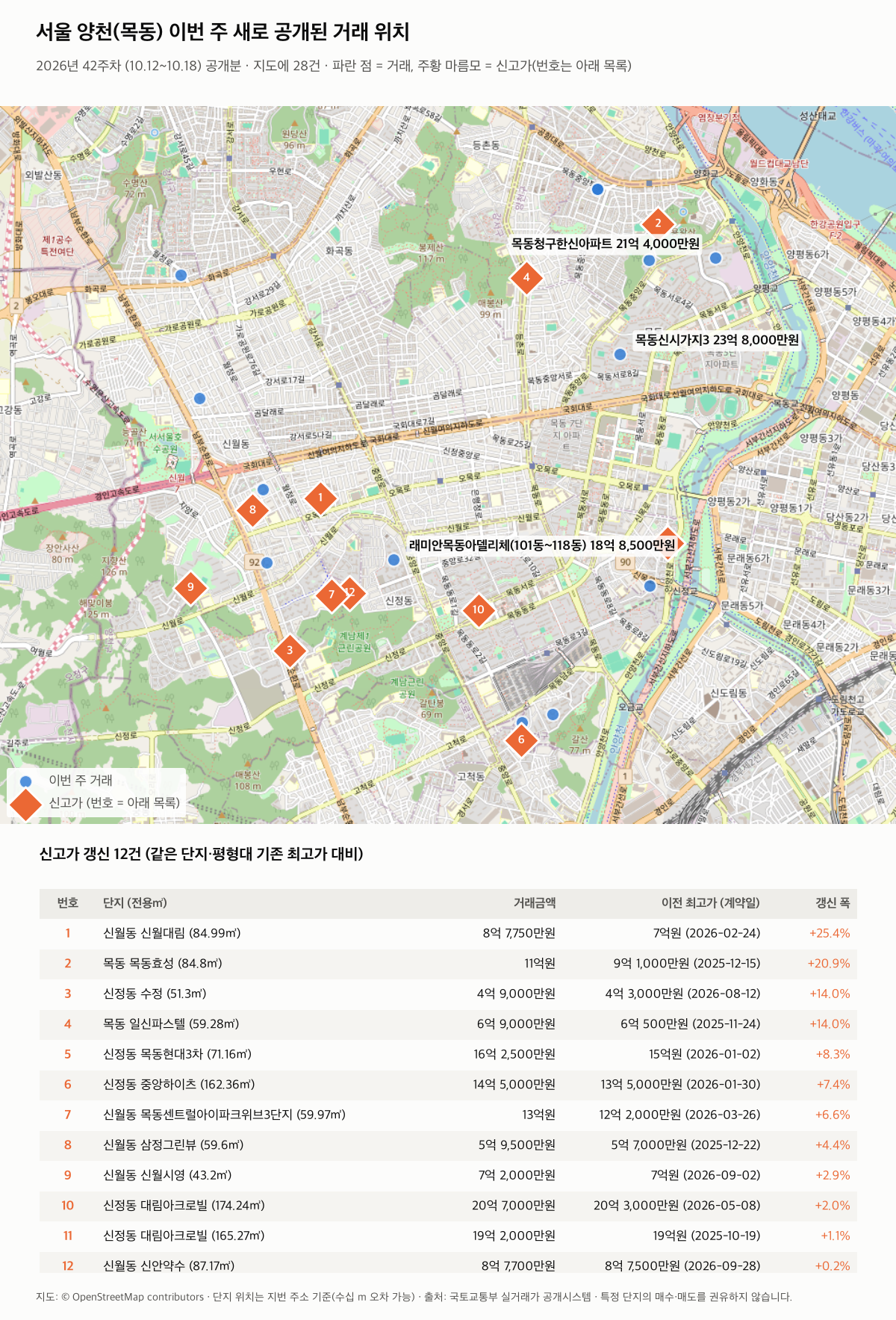Click the 이전 최고가 (계약일) header
Image resolution: width=896 pixels, height=1320 pixels.
[711, 903]
